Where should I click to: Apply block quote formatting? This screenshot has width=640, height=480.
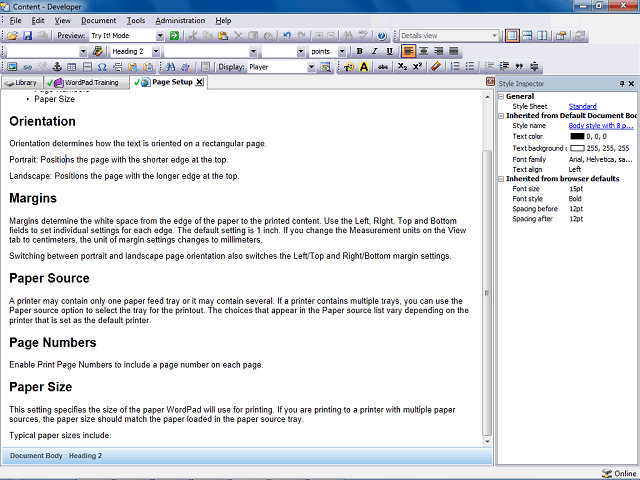[x=519, y=67]
